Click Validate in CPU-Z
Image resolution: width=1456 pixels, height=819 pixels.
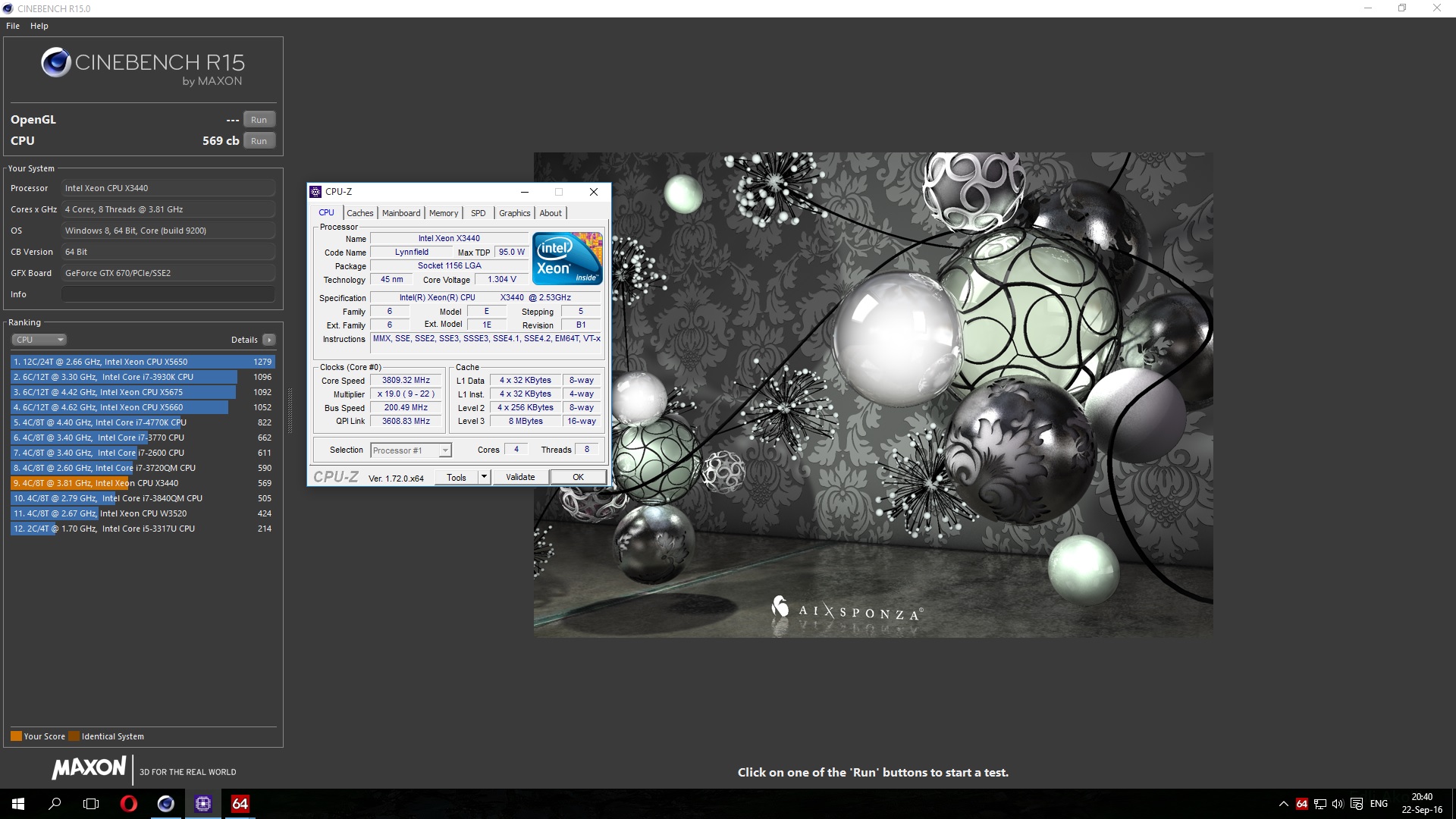519,477
